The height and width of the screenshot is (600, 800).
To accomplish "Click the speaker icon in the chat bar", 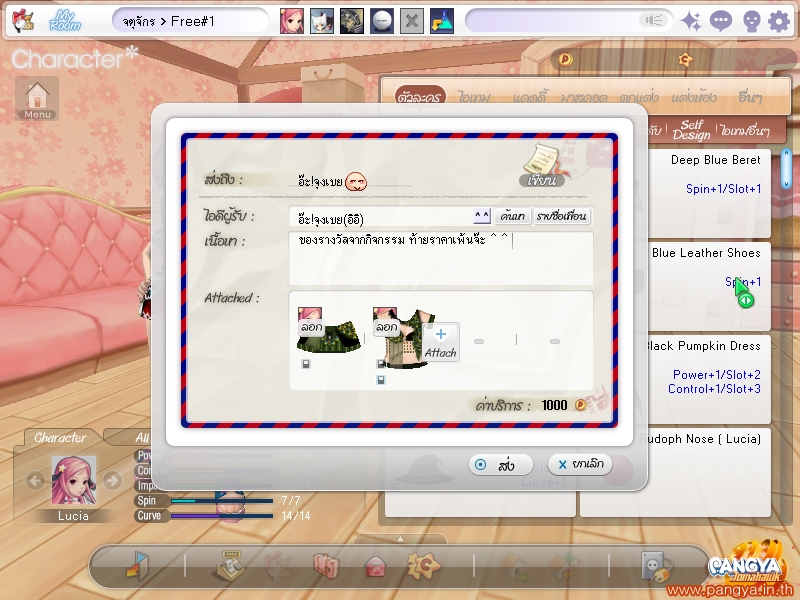I will (653, 20).
